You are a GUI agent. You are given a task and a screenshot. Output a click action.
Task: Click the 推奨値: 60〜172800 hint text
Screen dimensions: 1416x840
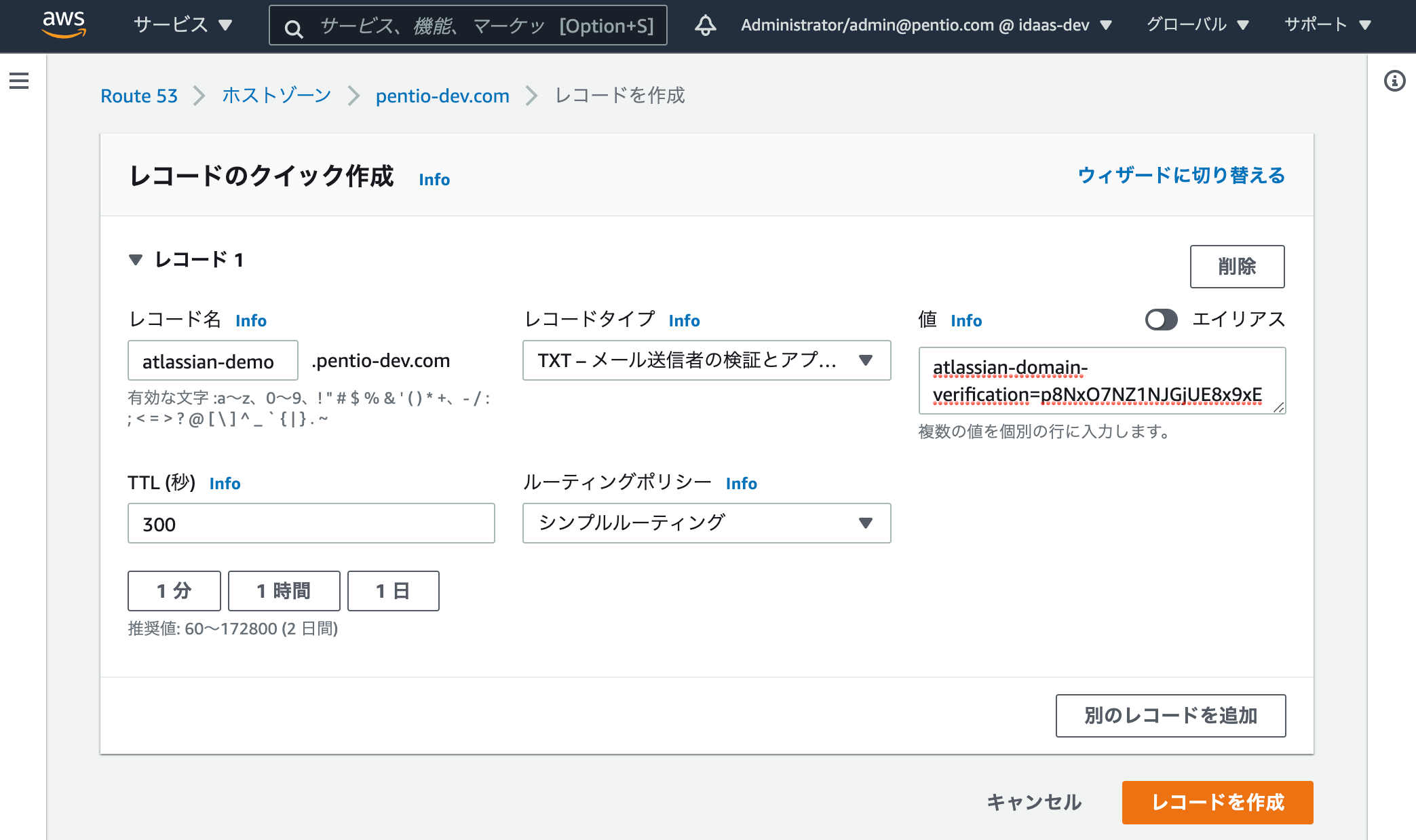pyautogui.click(x=233, y=629)
